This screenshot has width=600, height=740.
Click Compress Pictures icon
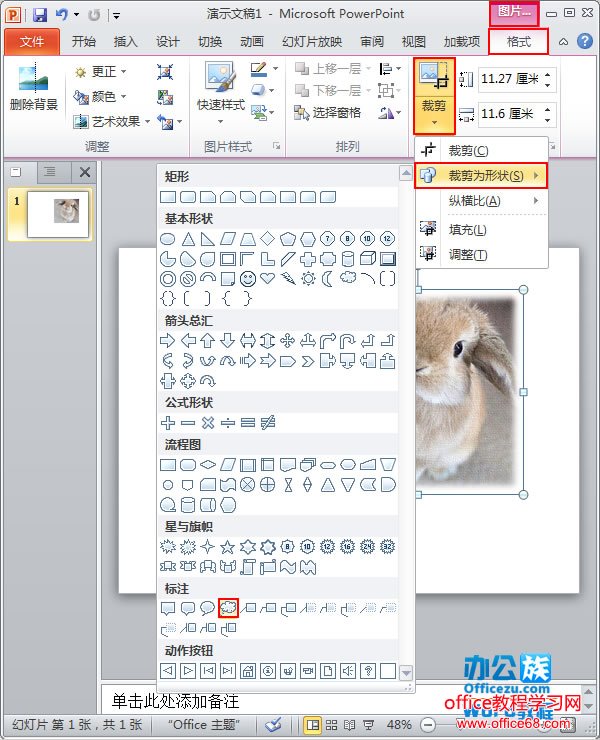[x=165, y=72]
